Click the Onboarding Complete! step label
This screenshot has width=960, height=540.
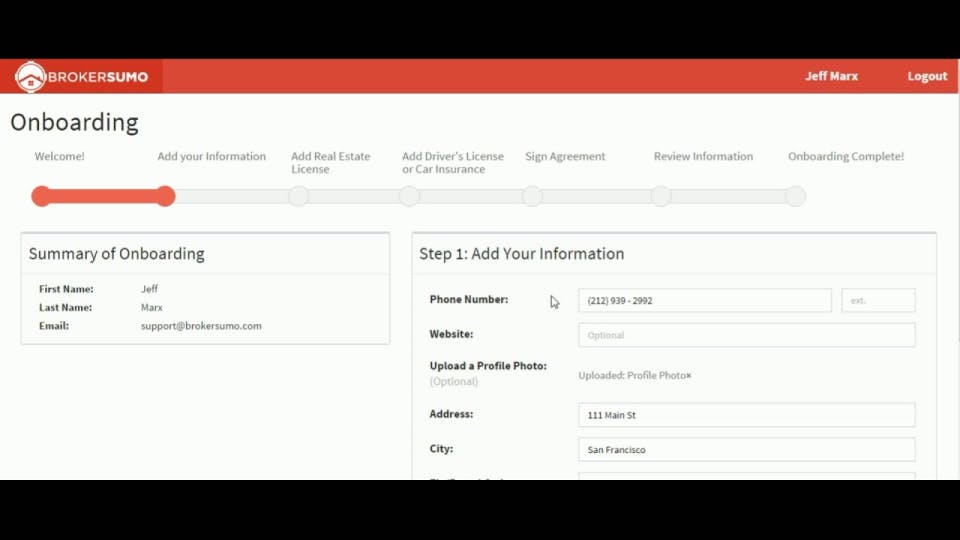846,156
